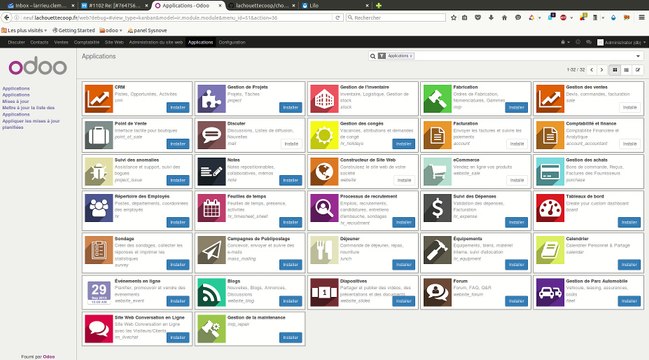Click the Blogs RSS feed icon
This screenshot has width=649, height=360.
point(212,293)
